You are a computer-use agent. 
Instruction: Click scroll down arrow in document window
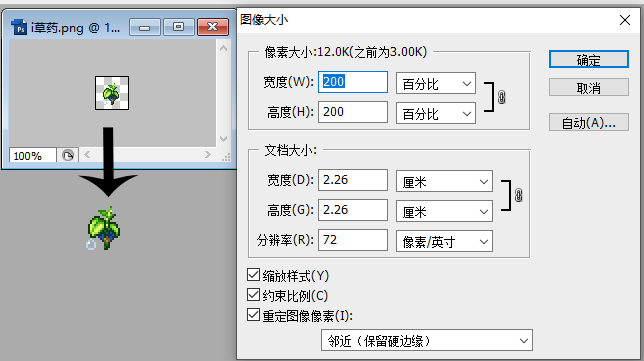(223, 138)
